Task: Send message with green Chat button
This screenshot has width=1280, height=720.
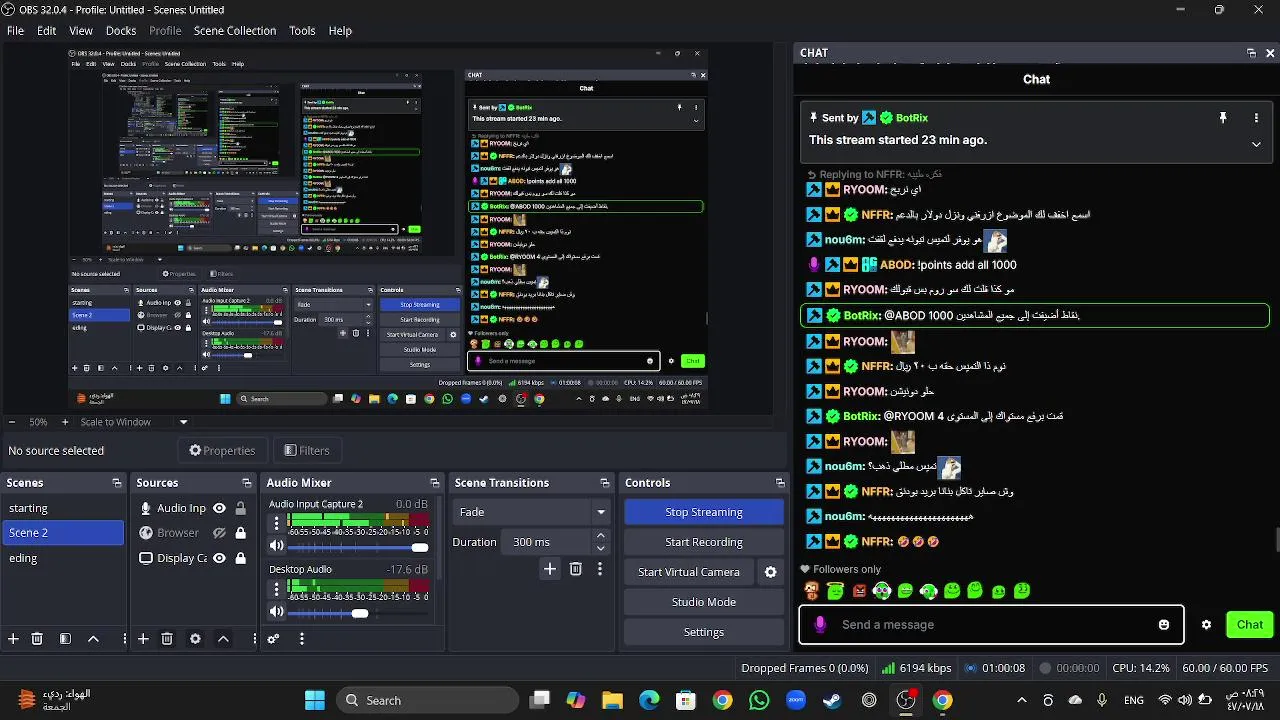Action: (1250, 625)
